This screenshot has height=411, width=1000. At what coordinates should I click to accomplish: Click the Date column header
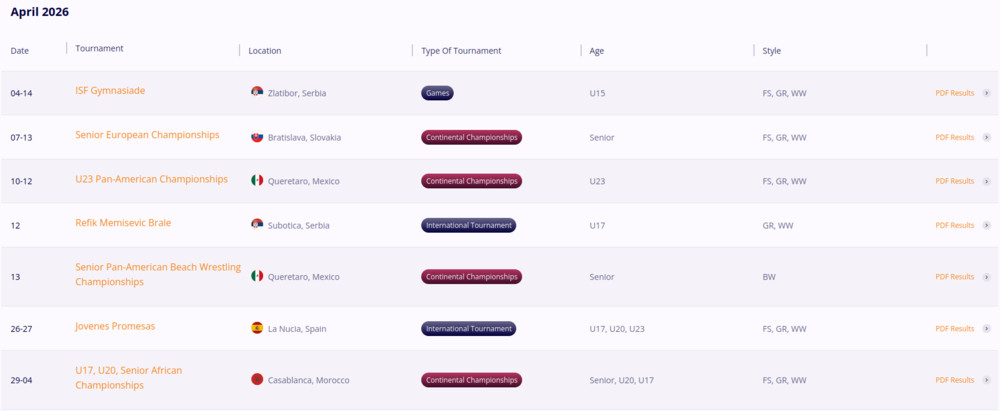pos(20,50)
